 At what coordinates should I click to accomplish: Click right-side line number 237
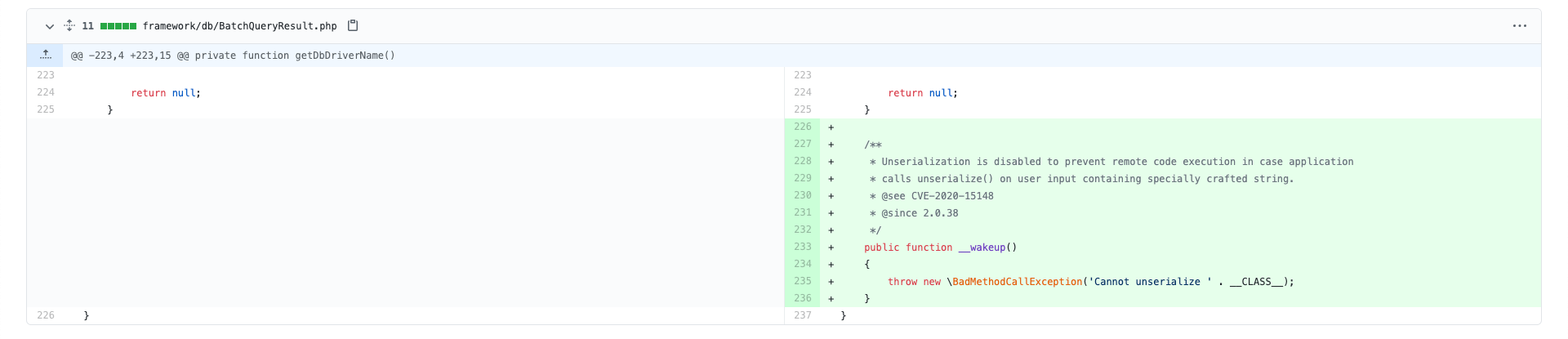pyautogui.click(x=802, y=315)
